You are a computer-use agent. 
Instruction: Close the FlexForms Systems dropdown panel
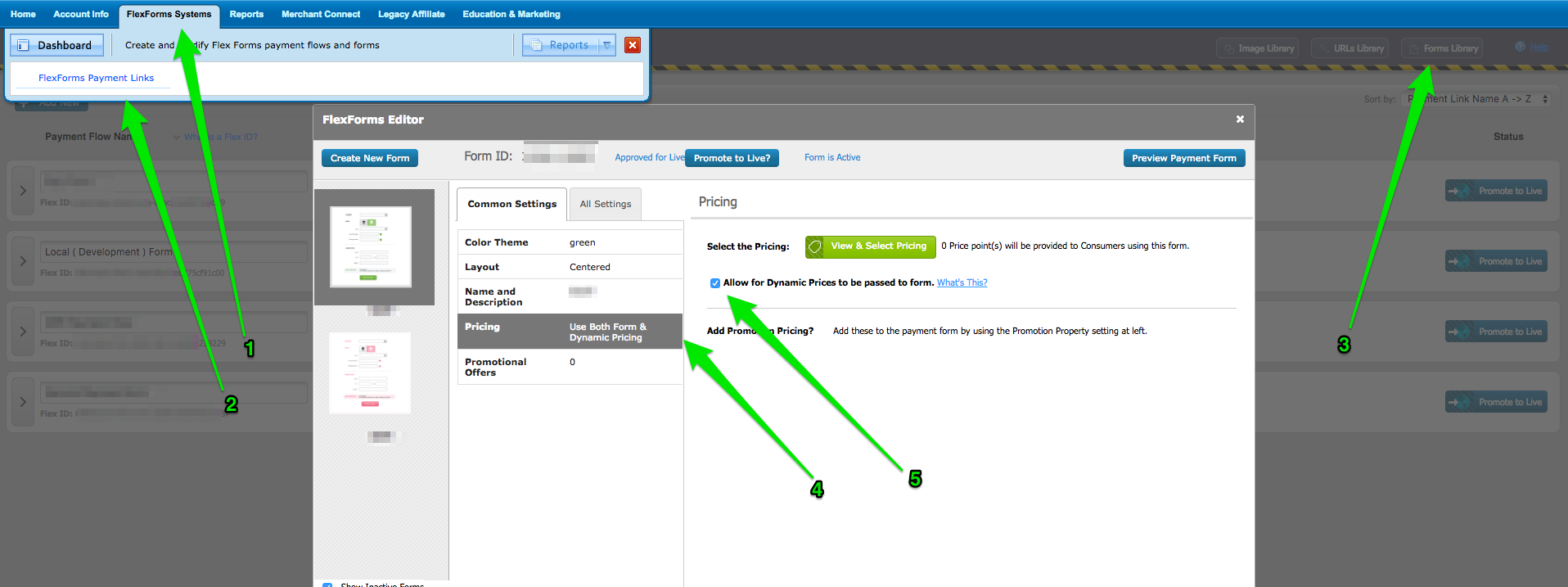tap(633, 45)
